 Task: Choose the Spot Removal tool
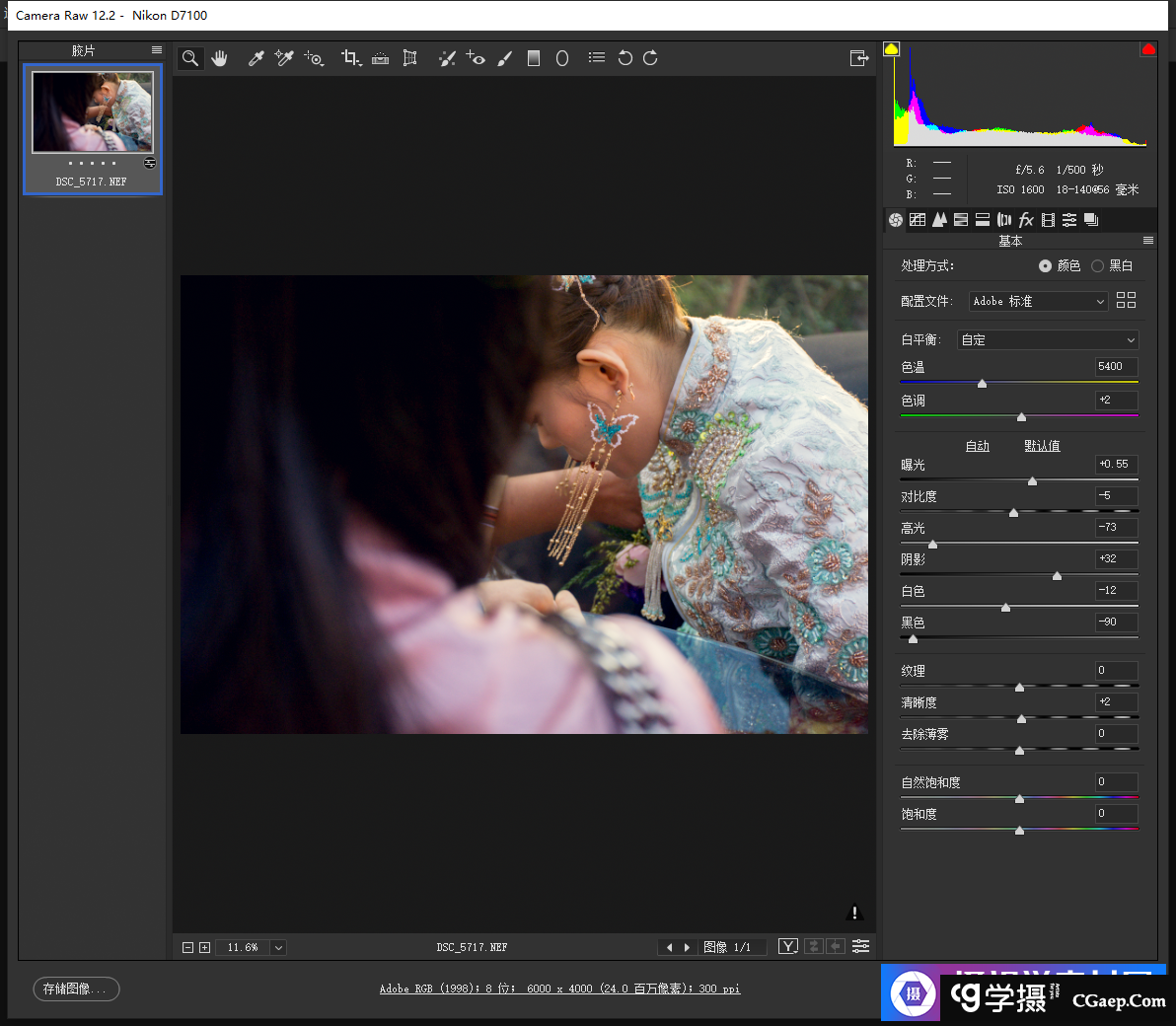point(447,58)
